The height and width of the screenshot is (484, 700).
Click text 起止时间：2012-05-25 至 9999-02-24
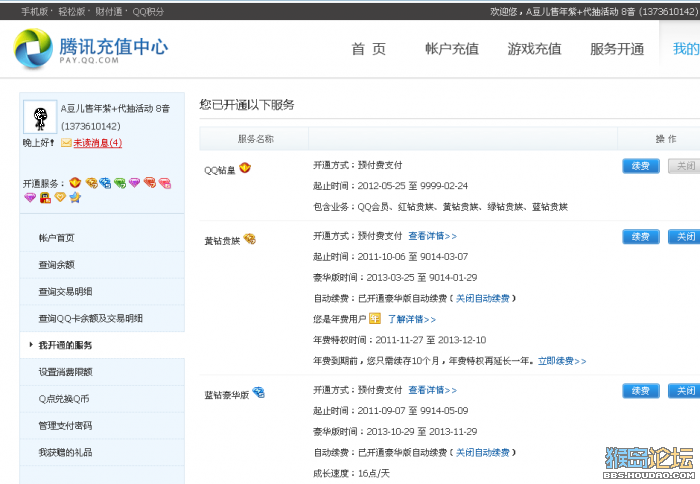coord(391,186)
